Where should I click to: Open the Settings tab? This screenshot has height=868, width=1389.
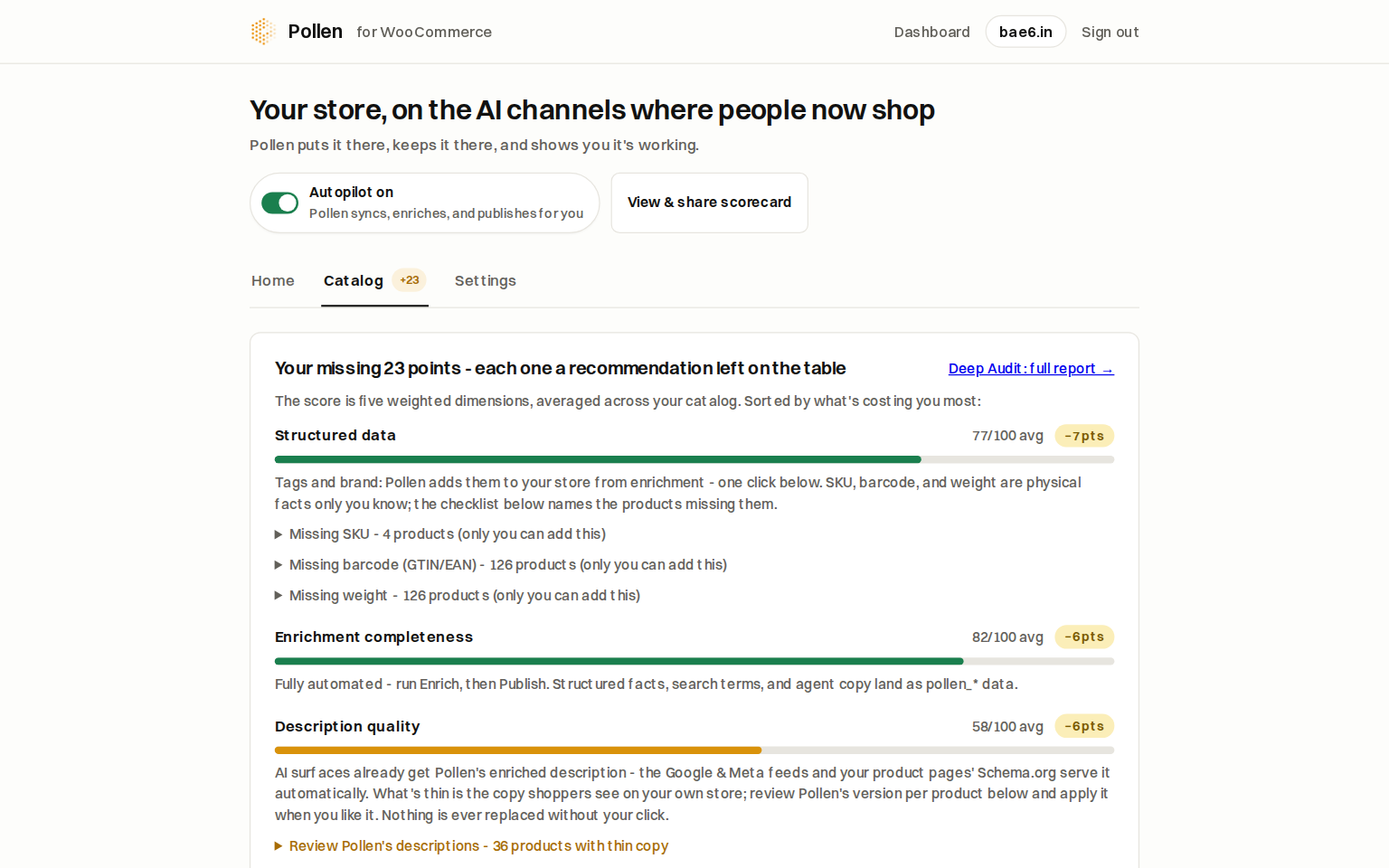[x=486, y=280]
